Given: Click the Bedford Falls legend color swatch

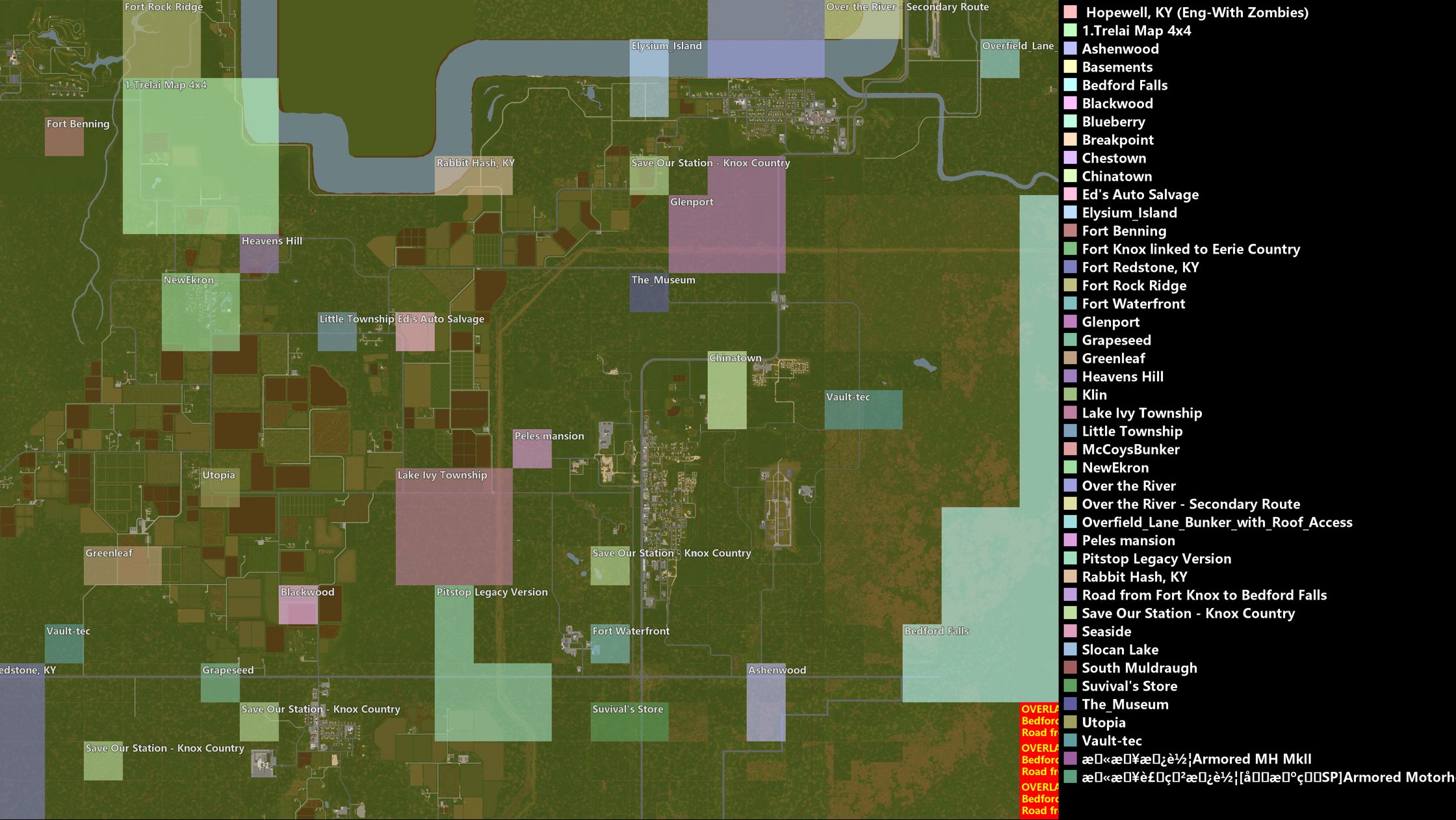Looking at the screenshot, I should tap(1070, 85).
